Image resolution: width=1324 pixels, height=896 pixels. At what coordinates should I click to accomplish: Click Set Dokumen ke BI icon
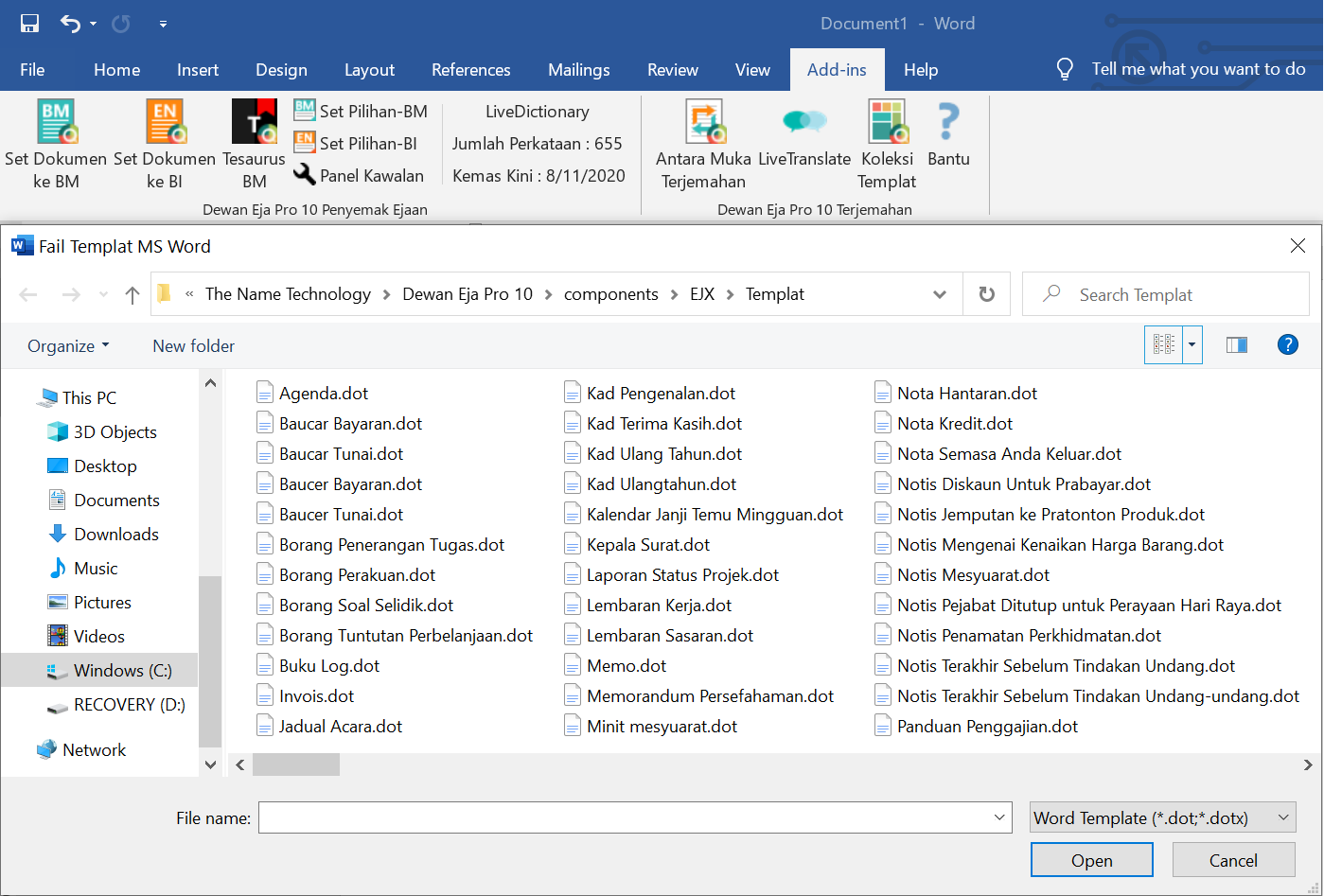(x=166, y=122)
